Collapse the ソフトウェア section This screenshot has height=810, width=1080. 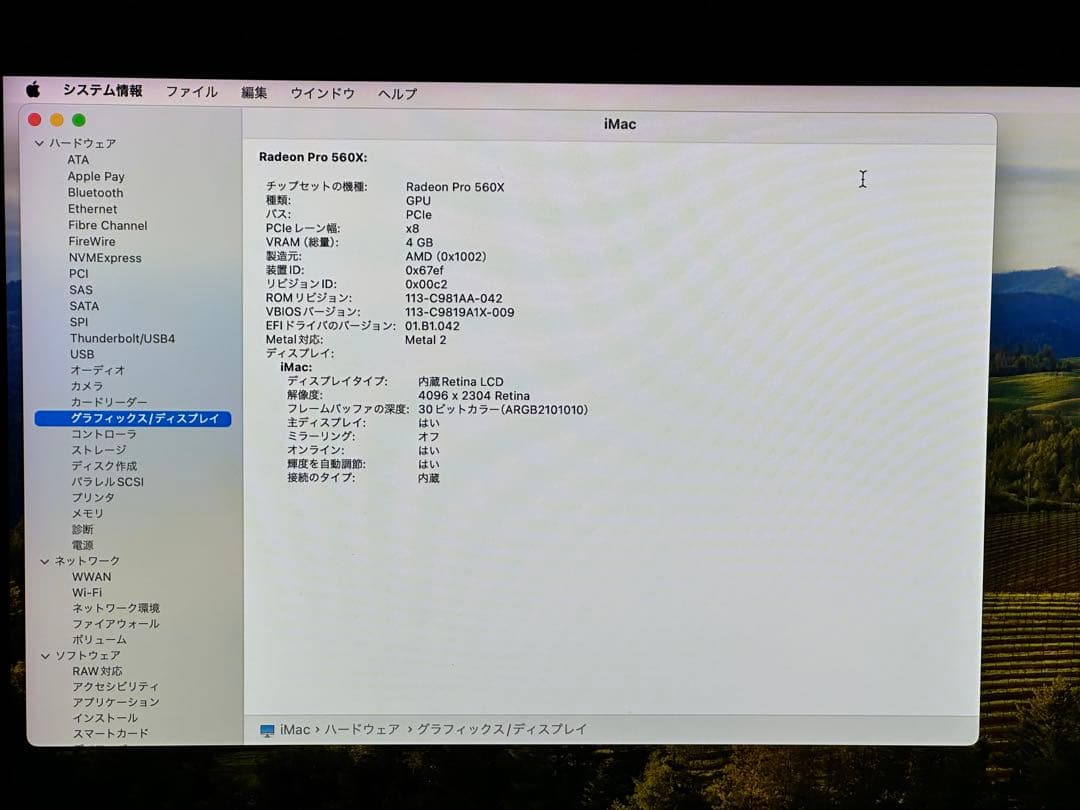click(44, 655)
